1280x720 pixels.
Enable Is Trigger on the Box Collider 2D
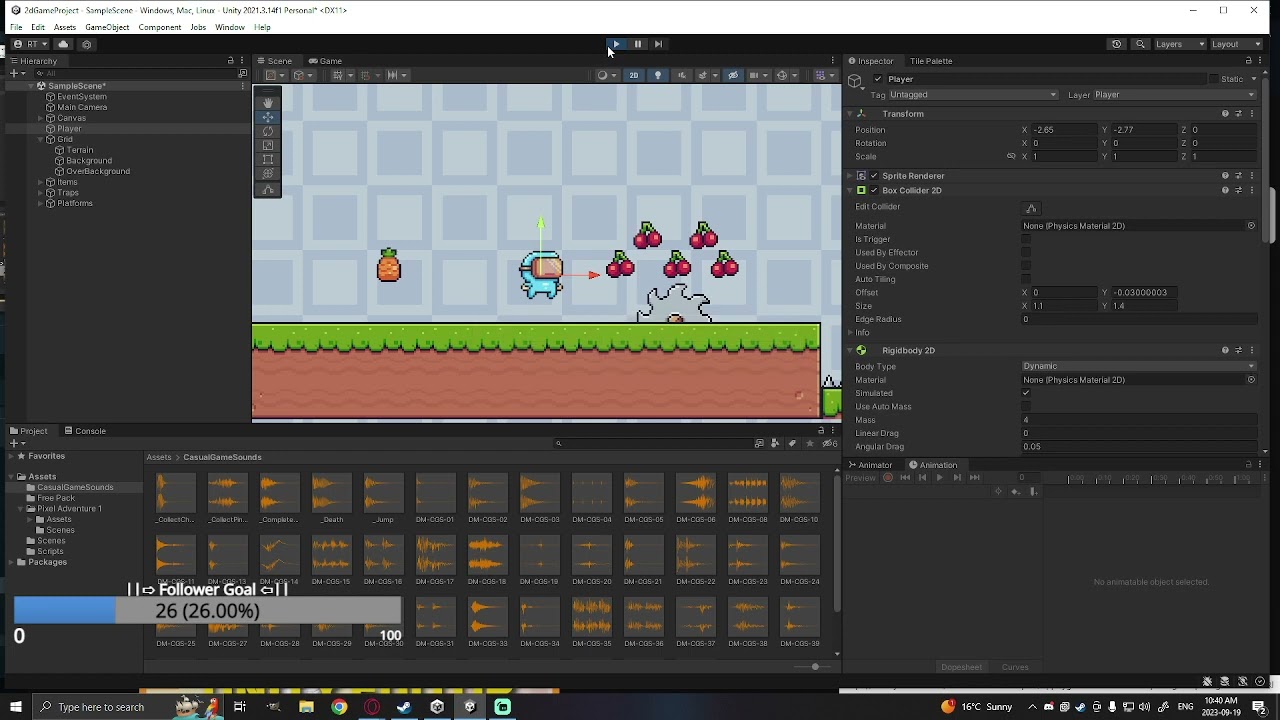[x=1024, y=239]
